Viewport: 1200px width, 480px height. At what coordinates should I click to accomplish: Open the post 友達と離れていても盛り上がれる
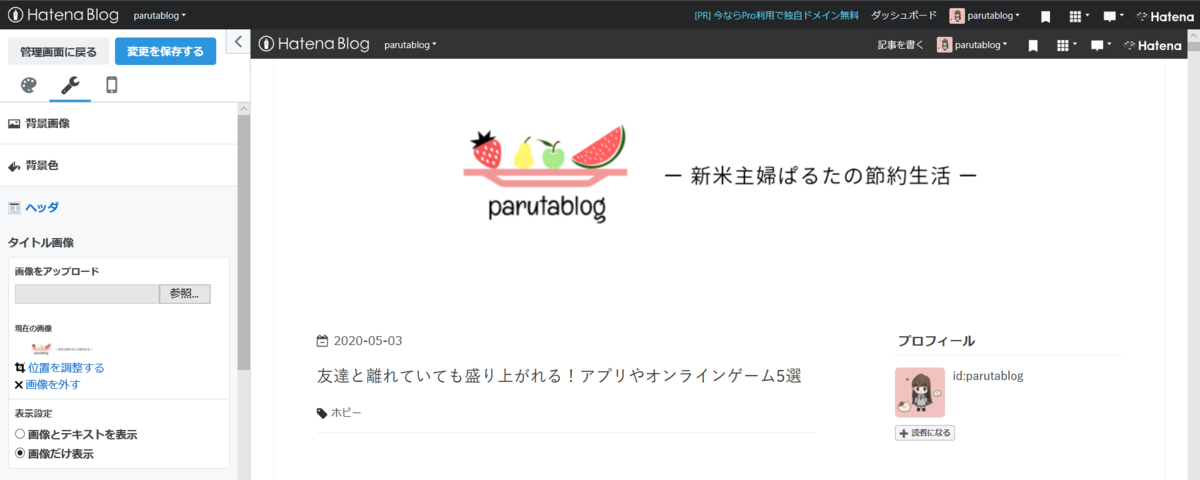coord(559,376)
